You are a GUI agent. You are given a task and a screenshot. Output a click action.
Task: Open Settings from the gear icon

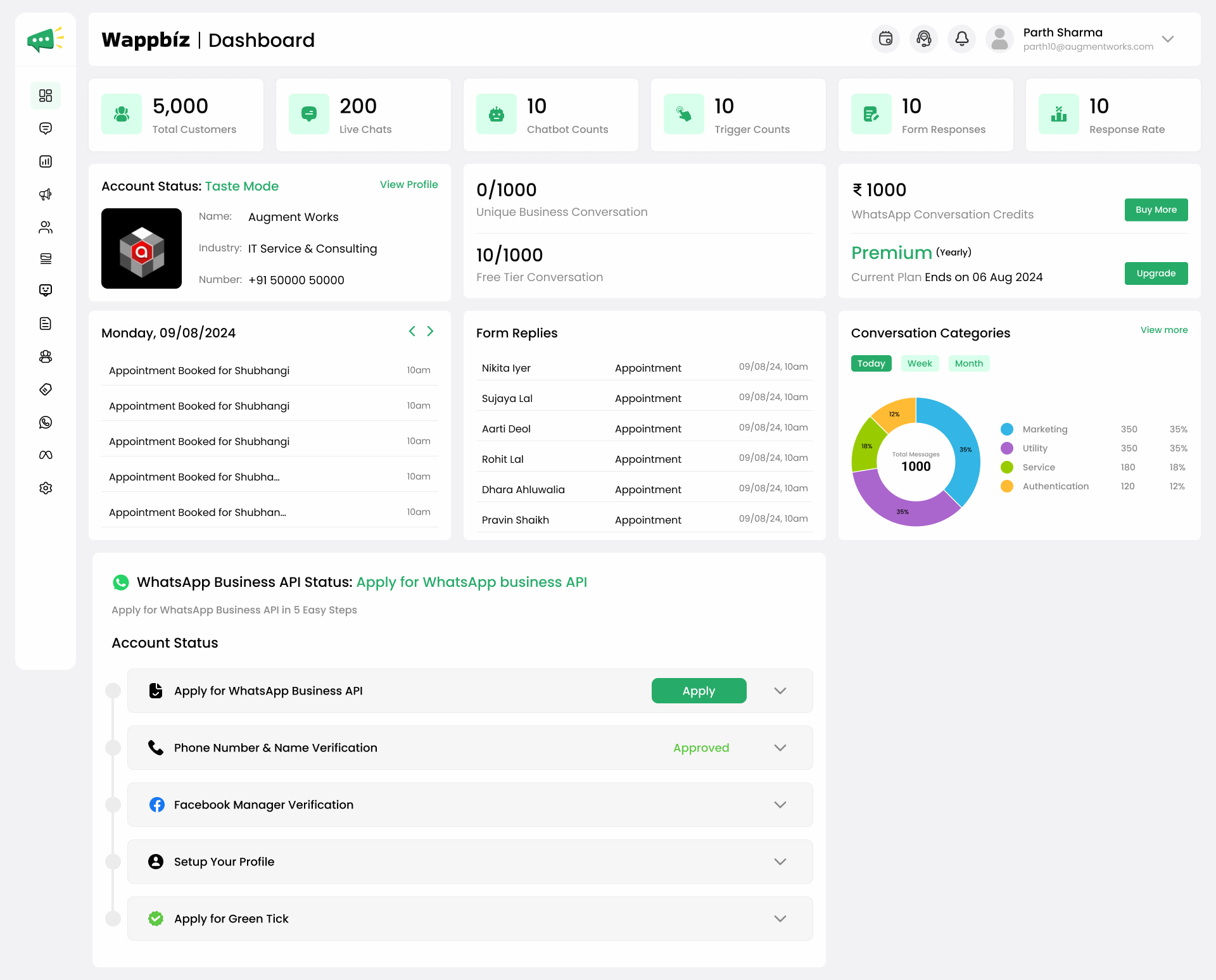[x=45, y=487]
